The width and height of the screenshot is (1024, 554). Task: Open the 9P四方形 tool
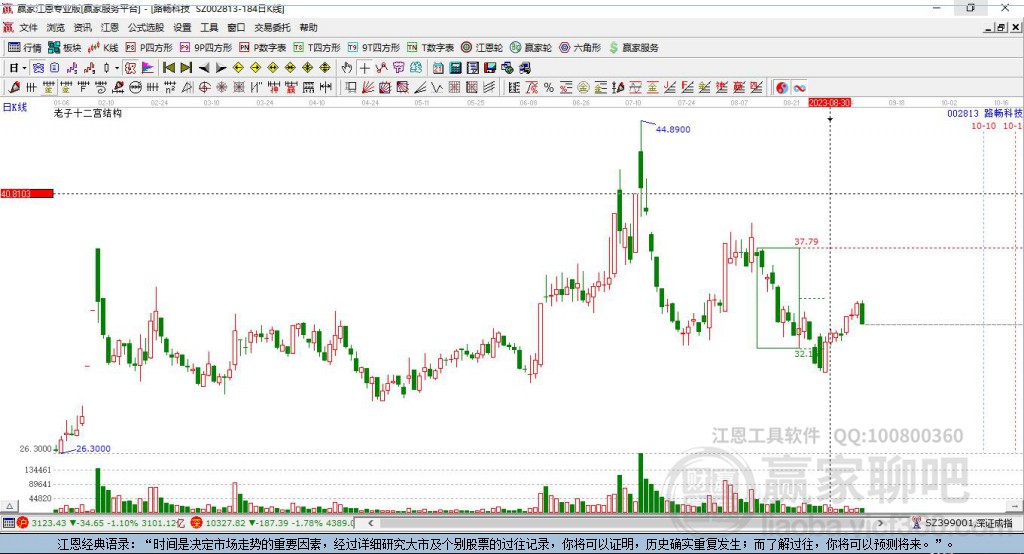click(206, 48)
